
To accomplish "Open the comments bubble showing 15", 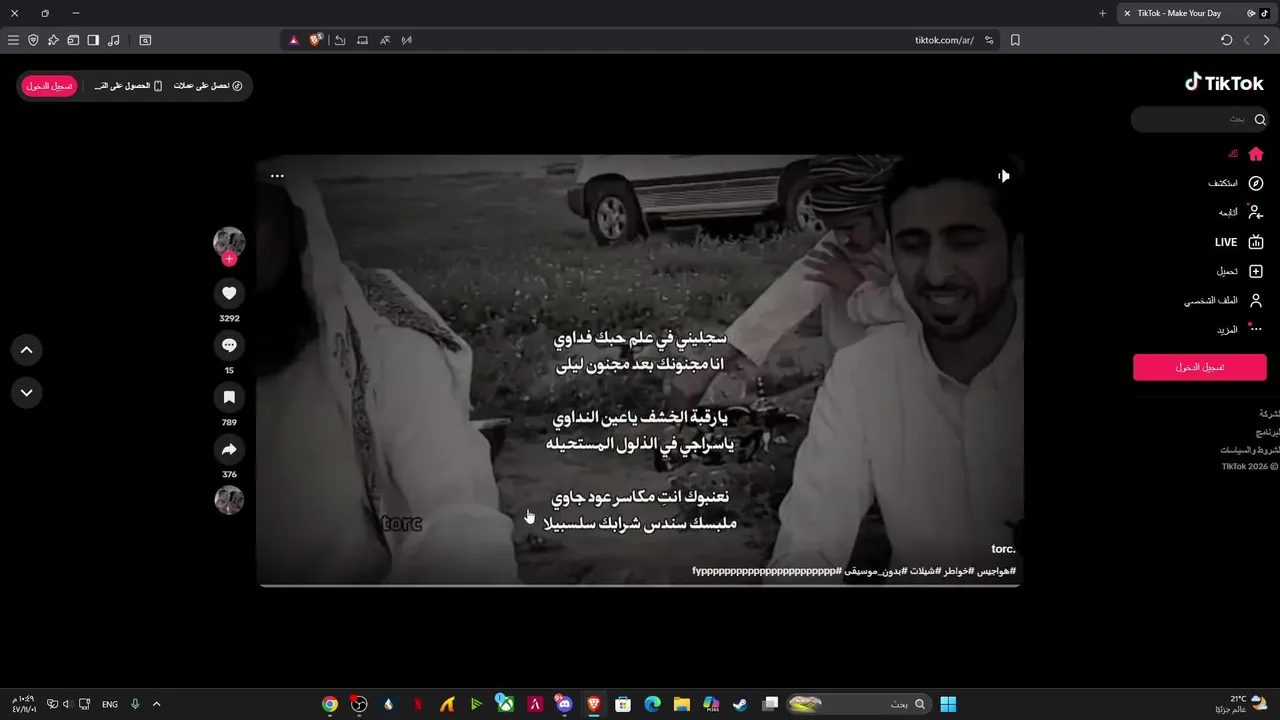I will [229, 345].
